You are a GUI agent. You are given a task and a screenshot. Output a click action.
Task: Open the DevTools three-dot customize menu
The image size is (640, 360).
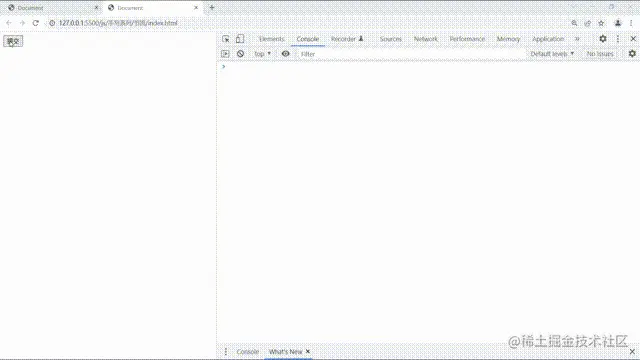point(618,39)
